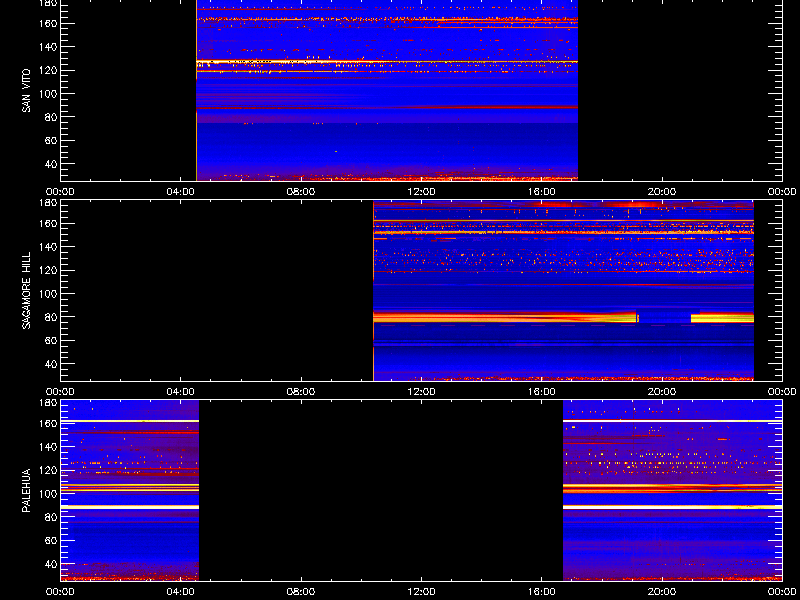Pick 16:00 time label under PALEHUA plot

(542, 592)
